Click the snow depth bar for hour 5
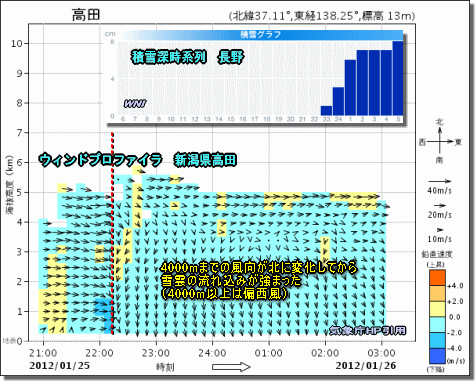 398,78
